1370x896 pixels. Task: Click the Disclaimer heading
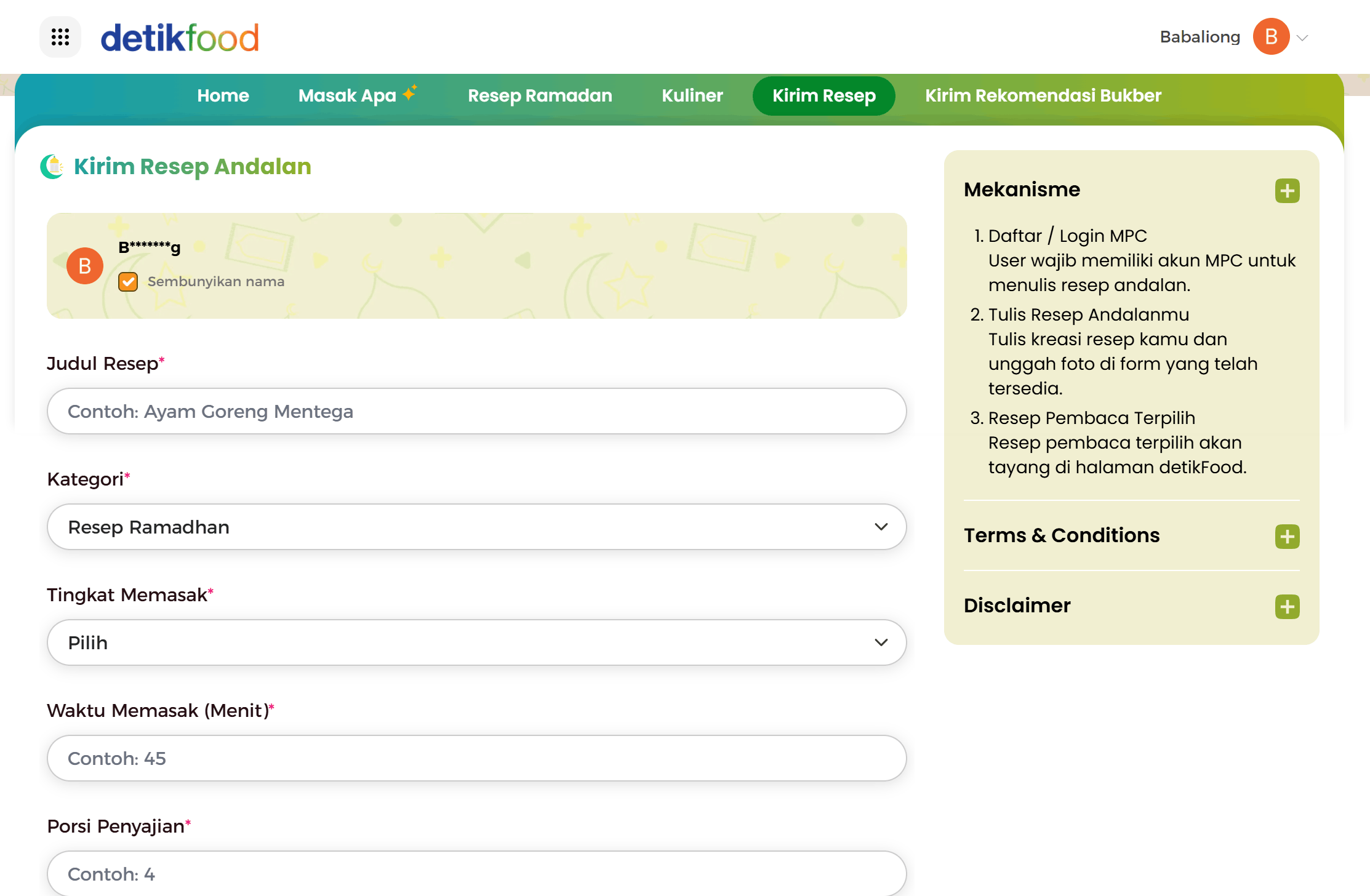click(x=1017, y=606)
